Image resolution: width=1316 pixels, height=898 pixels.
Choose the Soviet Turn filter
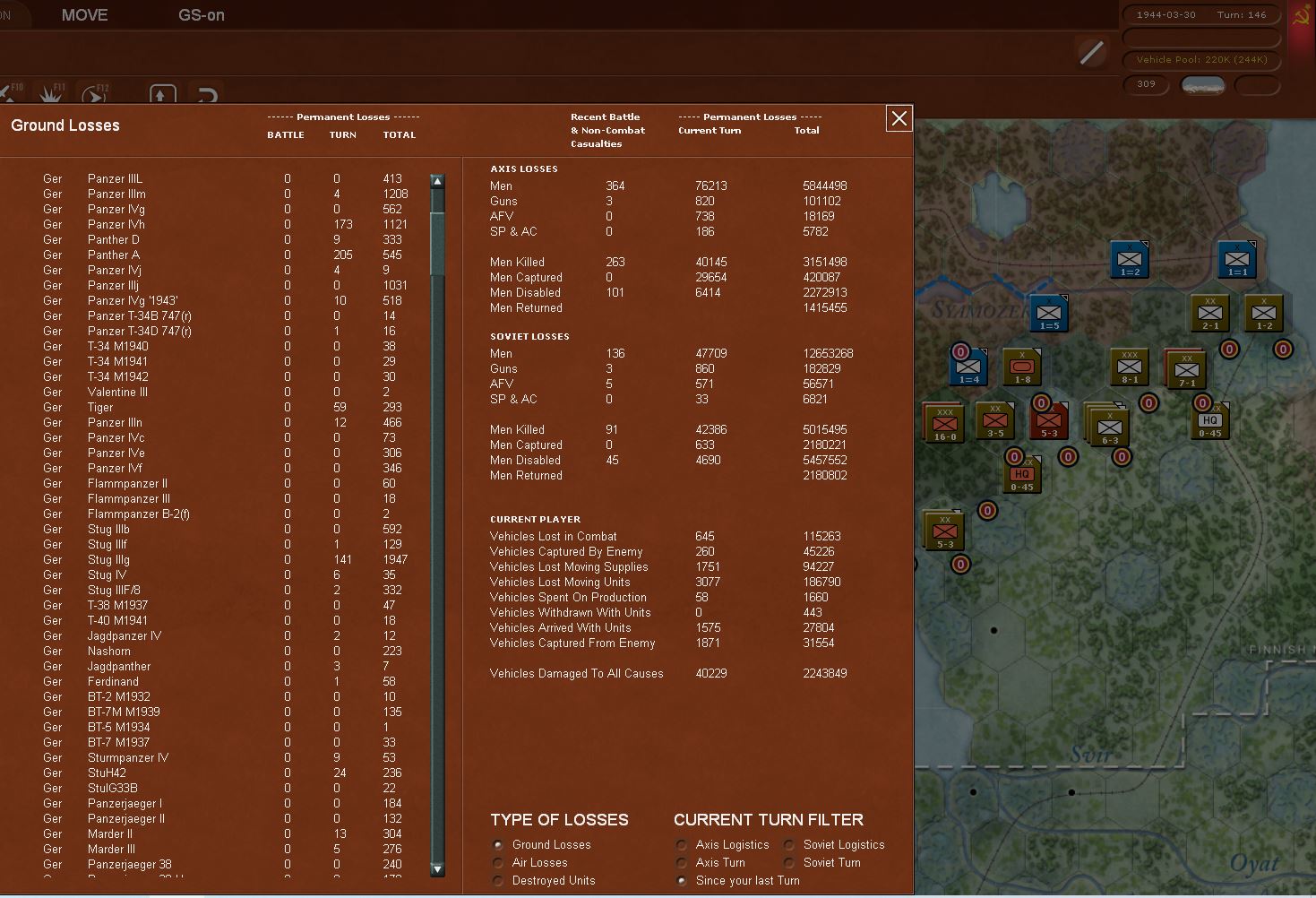(x=789, y=863)
